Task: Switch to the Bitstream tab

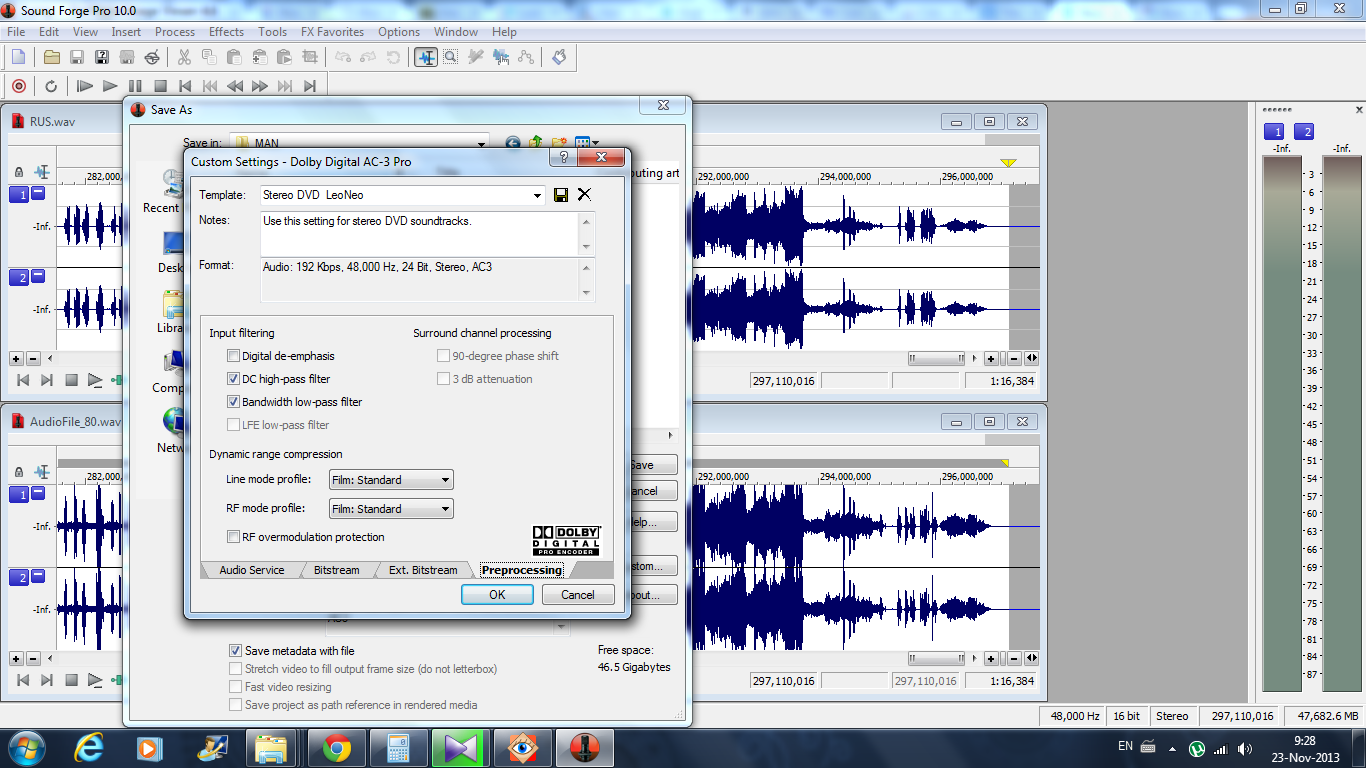Action: [337, 570]
